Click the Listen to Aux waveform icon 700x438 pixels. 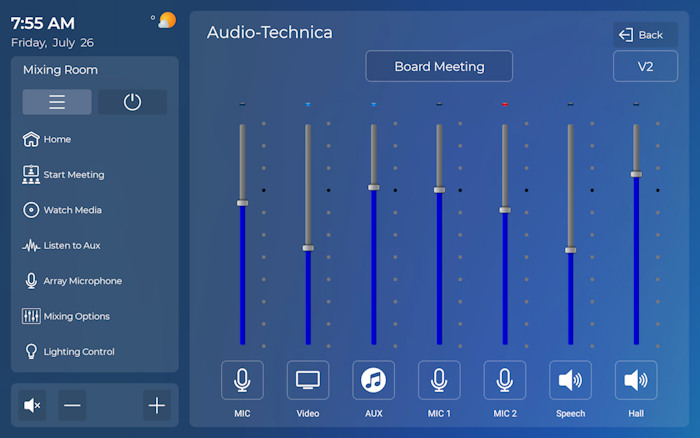[x=31, y=246]
